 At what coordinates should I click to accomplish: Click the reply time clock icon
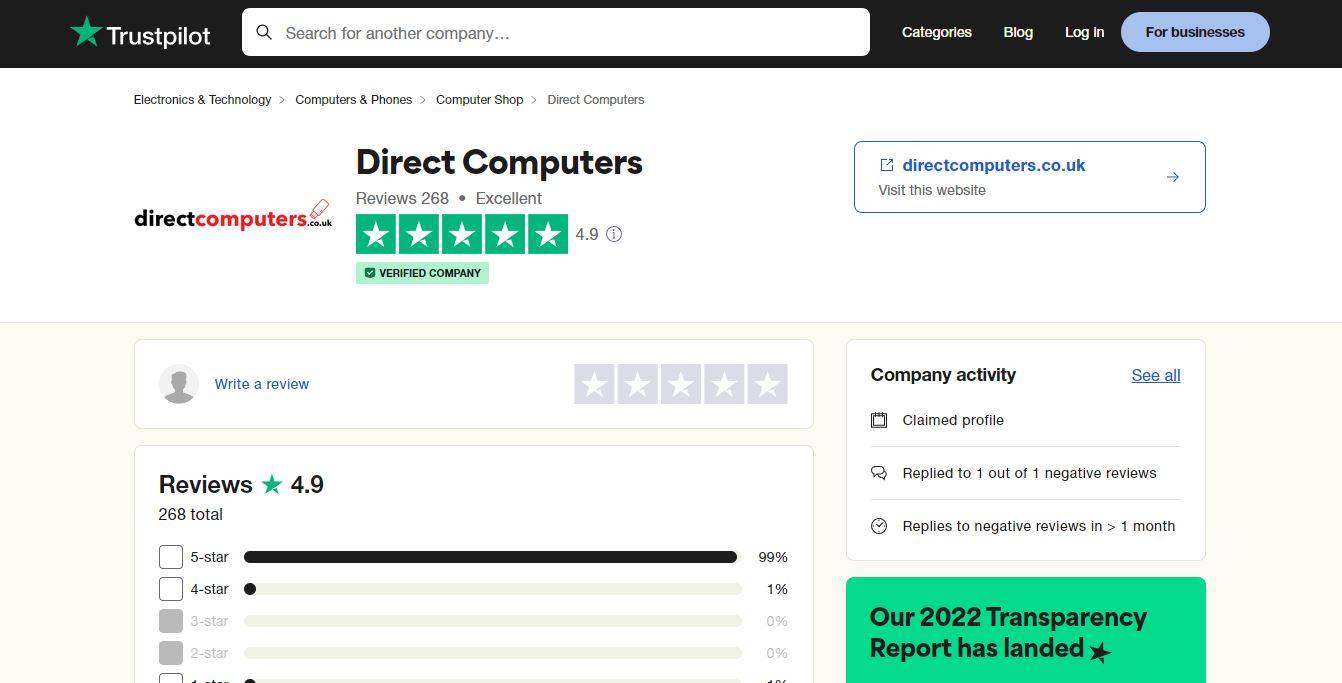[x=879, y=526]
